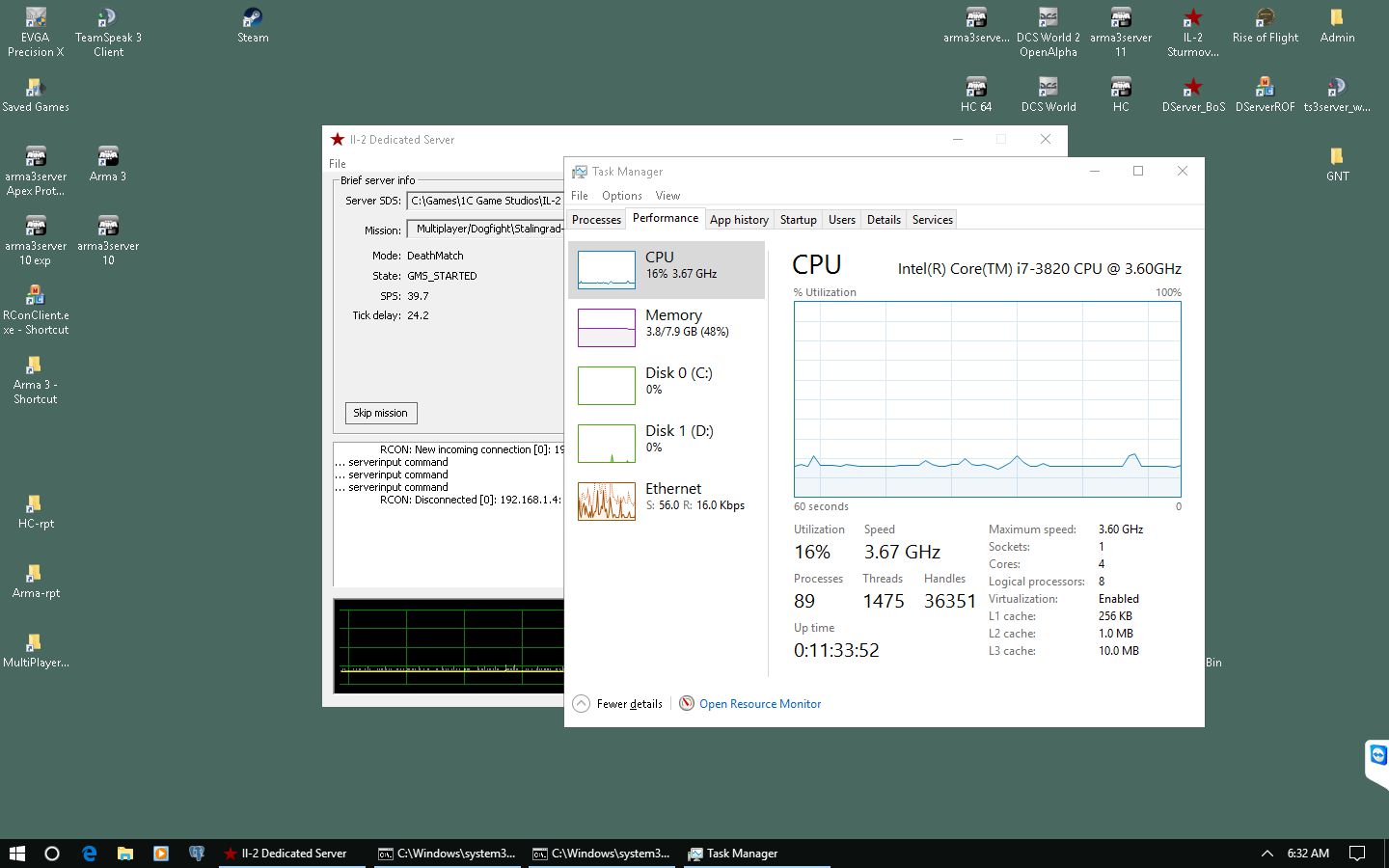Select the GNT folder on desktop
This screenshot has height=868, width=1389.
[x=1337, y=164]
